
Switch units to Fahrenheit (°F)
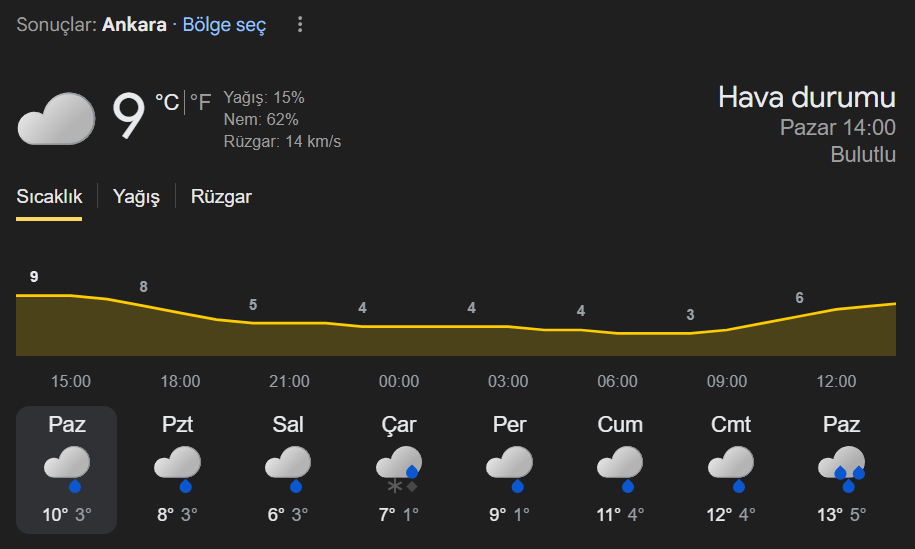point(201,103)
